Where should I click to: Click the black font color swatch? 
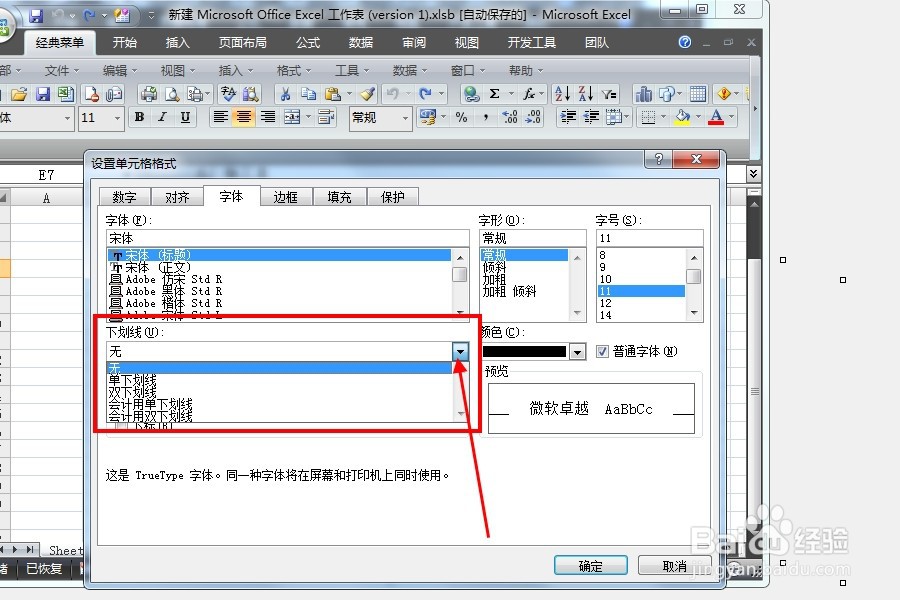click(x=525, y=352)
